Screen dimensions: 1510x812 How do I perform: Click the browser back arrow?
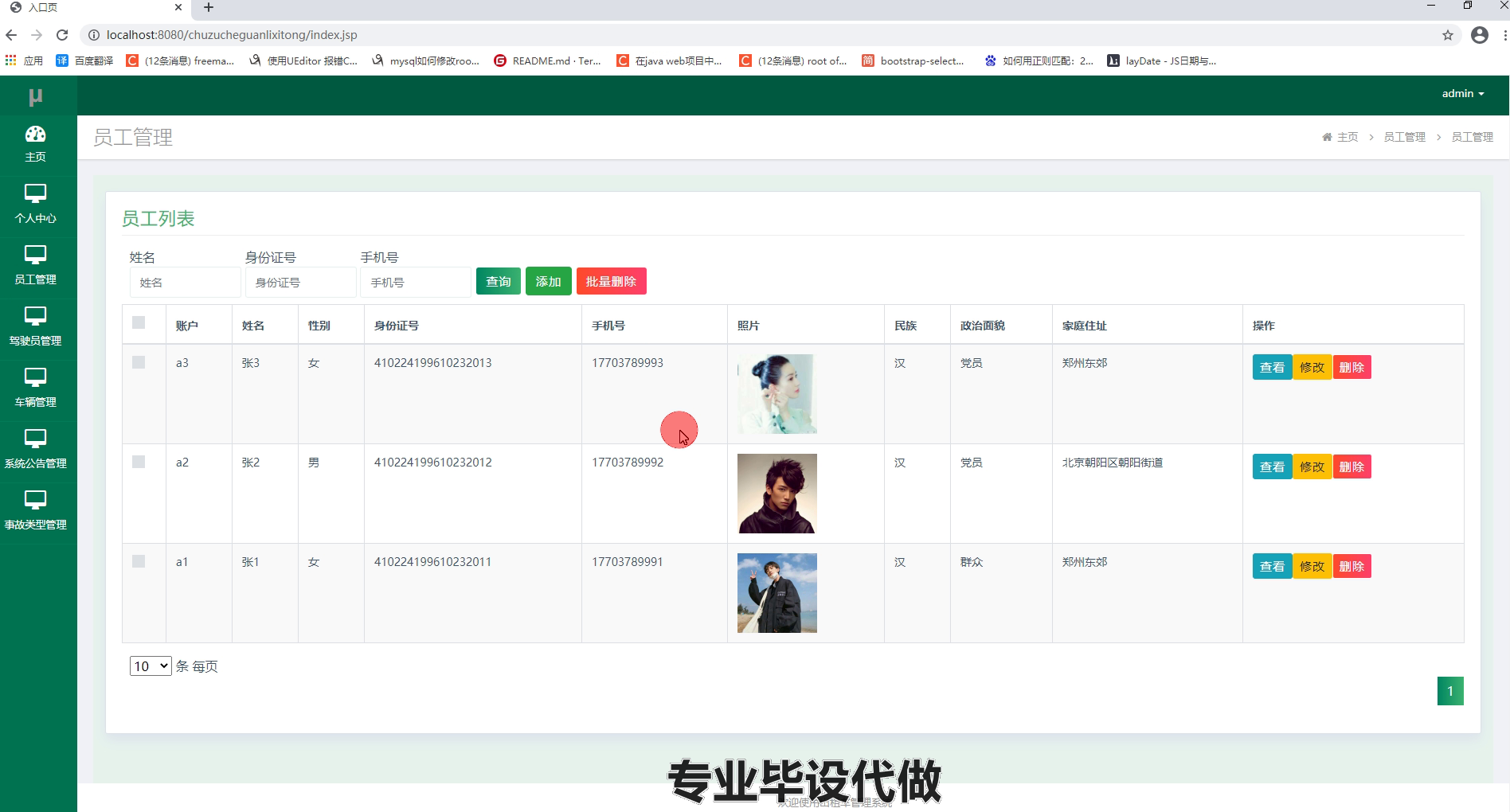(11, 35)
